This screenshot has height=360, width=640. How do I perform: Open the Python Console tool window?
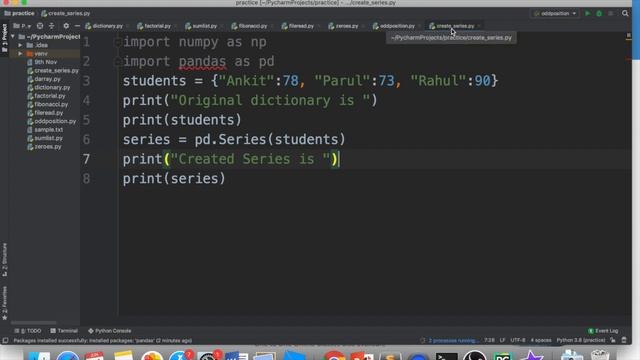[x=110, y=331]
